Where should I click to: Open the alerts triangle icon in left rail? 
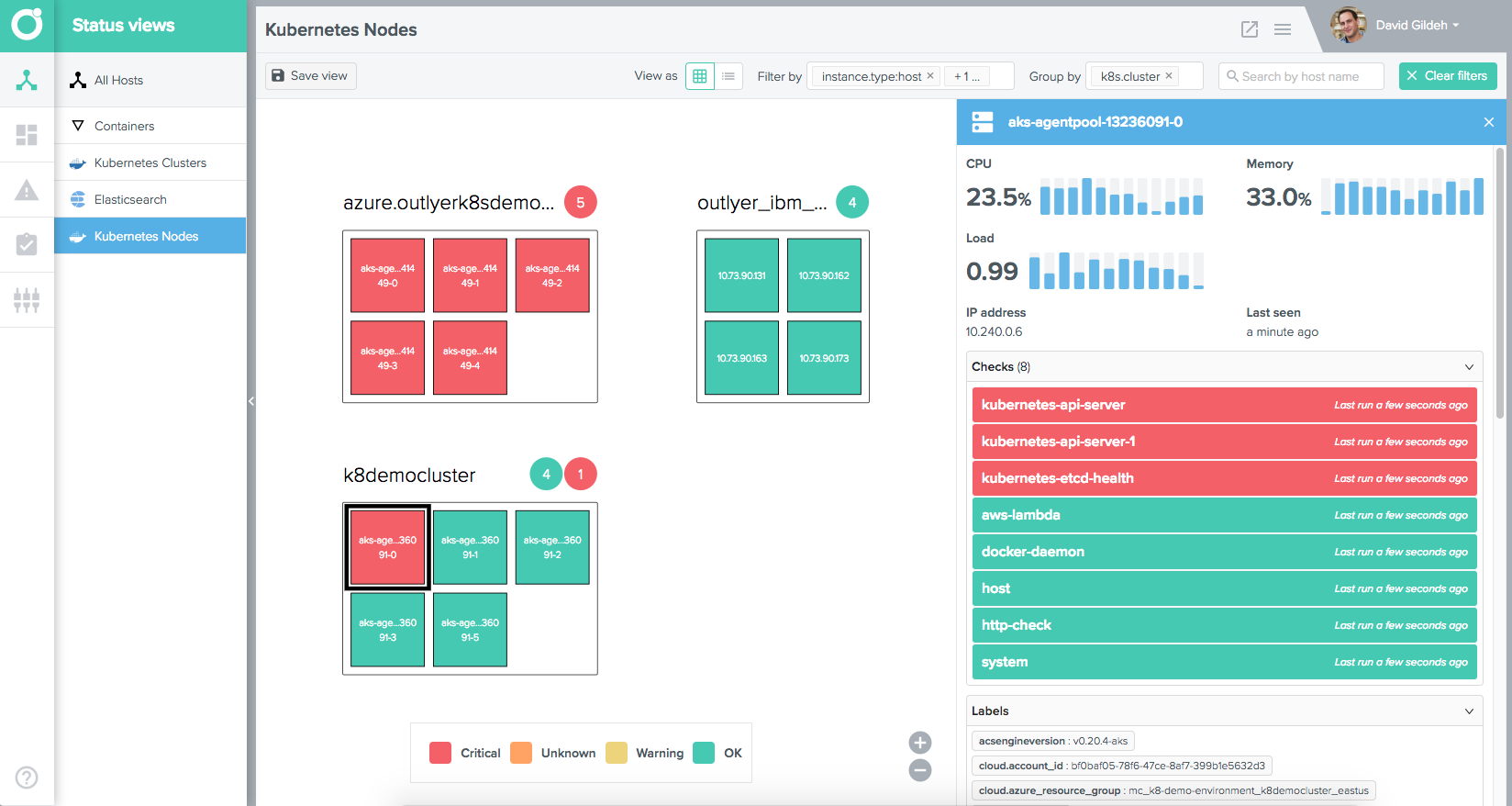pyautogui.click(x=27, y=190)
